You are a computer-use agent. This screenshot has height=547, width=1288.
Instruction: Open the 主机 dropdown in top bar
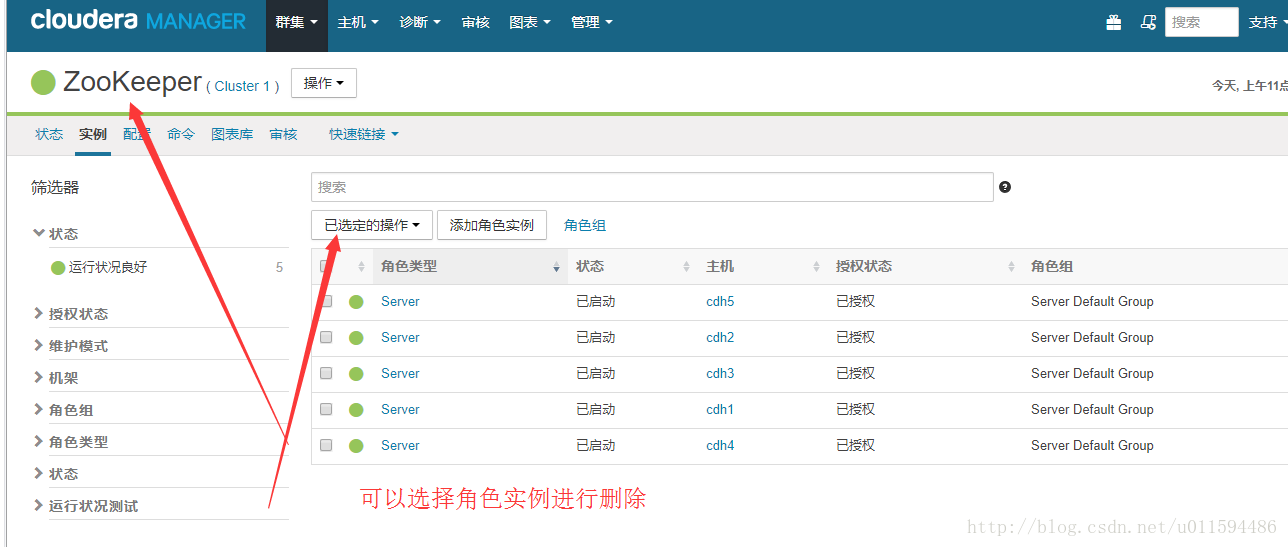pos(358,22)
